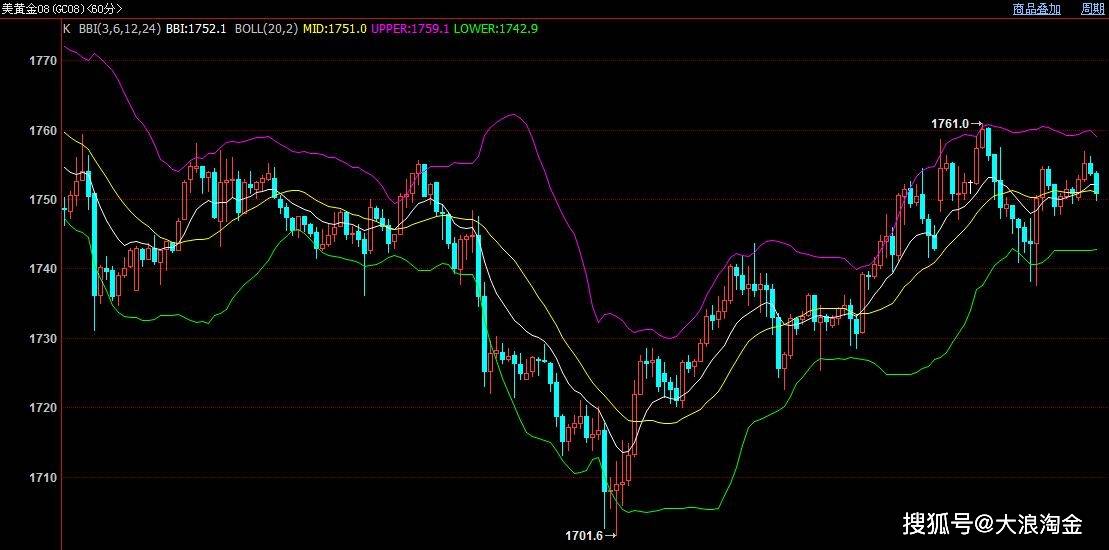Open the 周期 link
The image size is (1109, 550).
[x=1093, y=8]
